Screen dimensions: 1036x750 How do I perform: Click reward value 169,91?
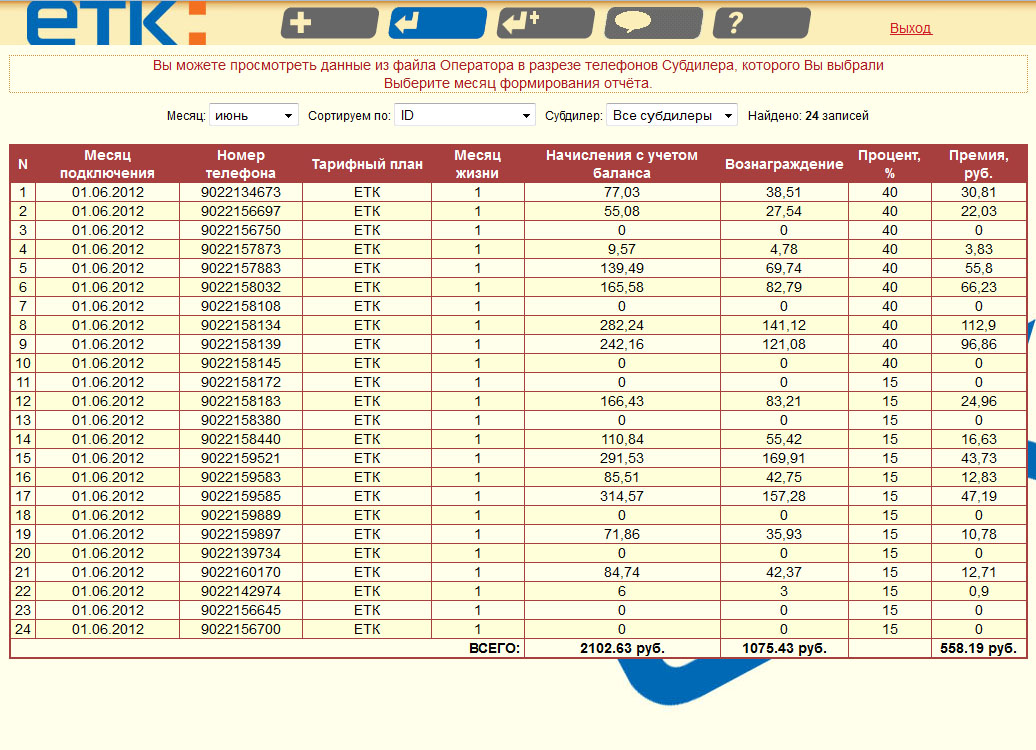[x=784, y=459]
